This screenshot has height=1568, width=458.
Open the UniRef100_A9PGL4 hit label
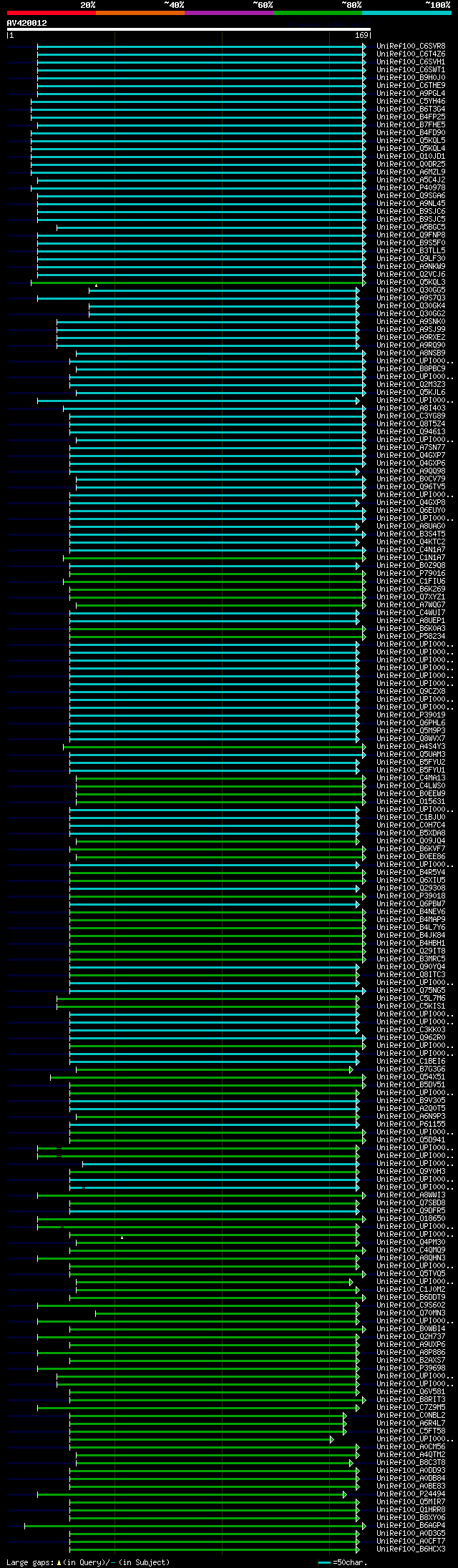411,94
